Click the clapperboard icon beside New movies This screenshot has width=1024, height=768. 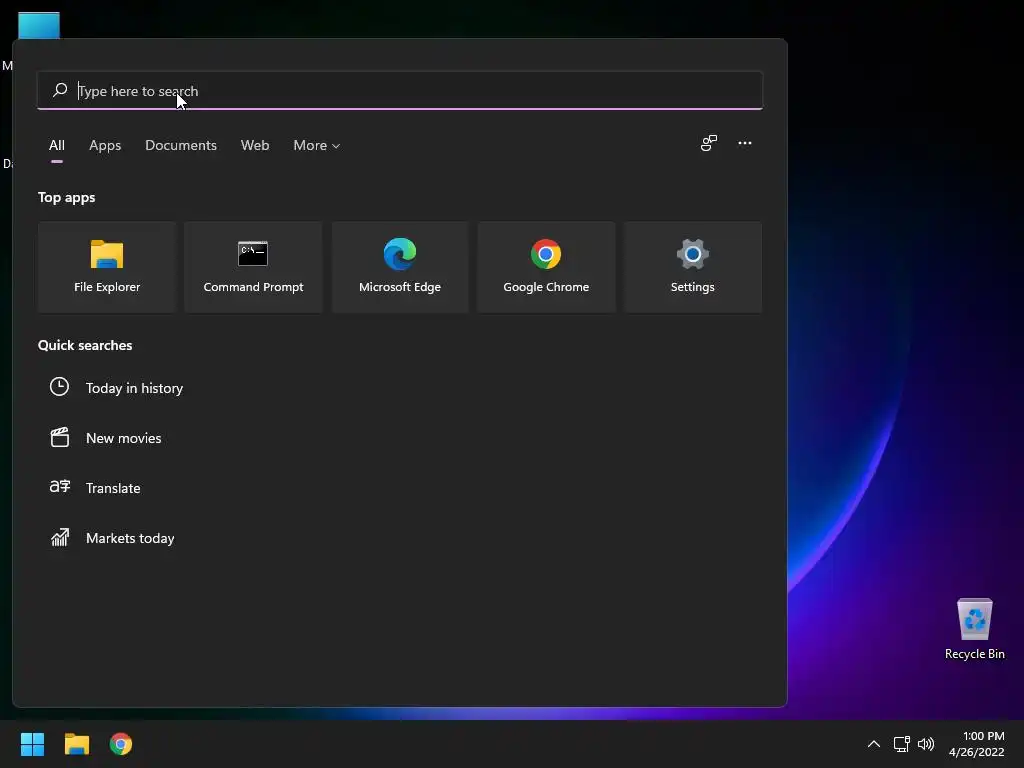[x=59, y=438]
